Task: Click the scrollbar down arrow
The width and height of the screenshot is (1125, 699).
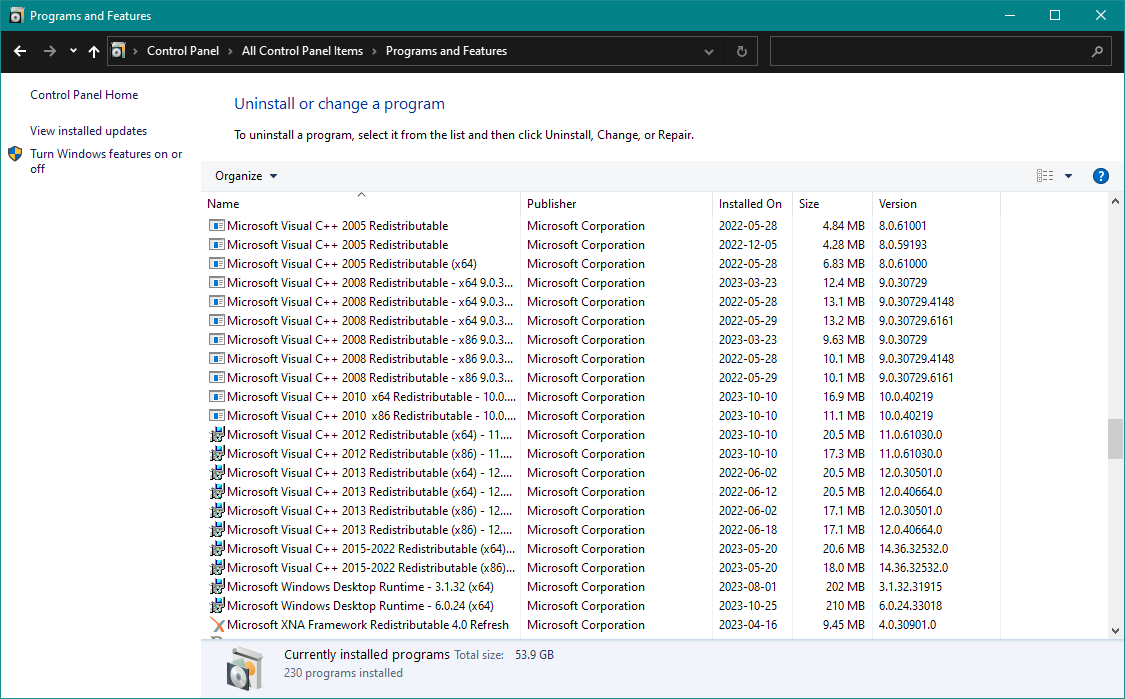Action: pos(1115,631)
